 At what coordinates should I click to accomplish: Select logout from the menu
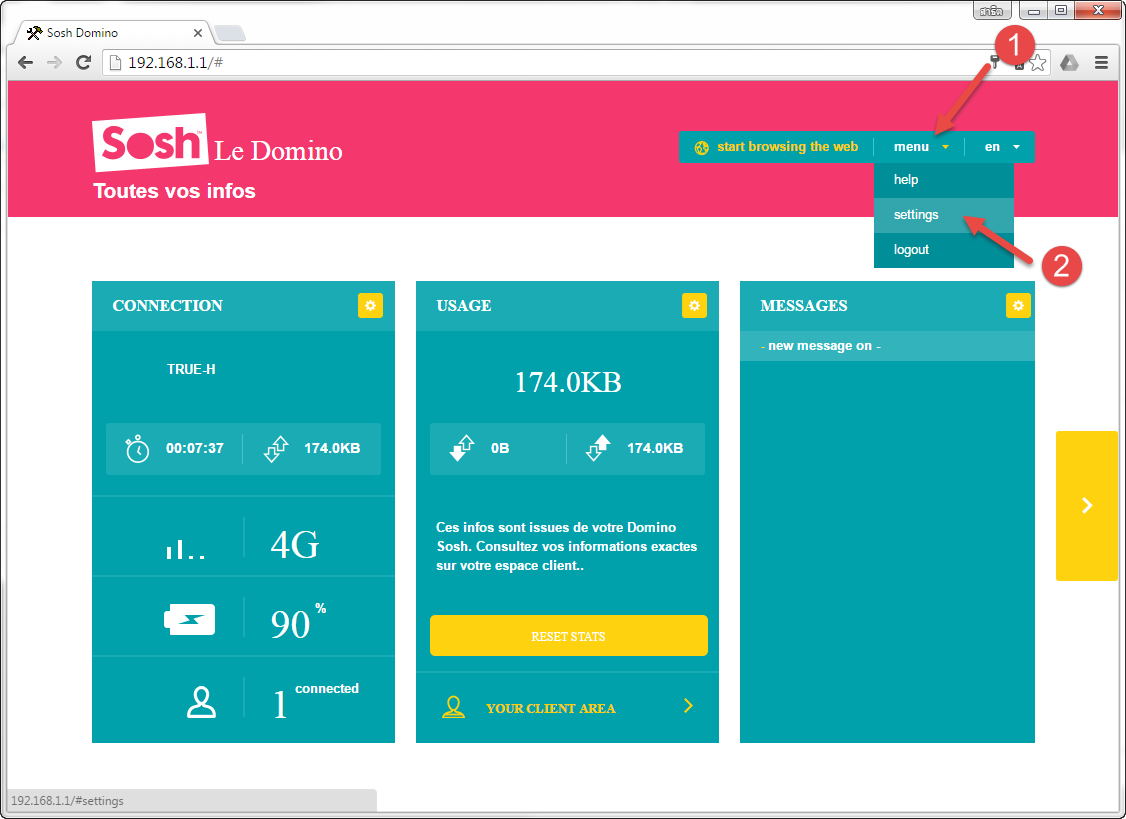point(944,250)
